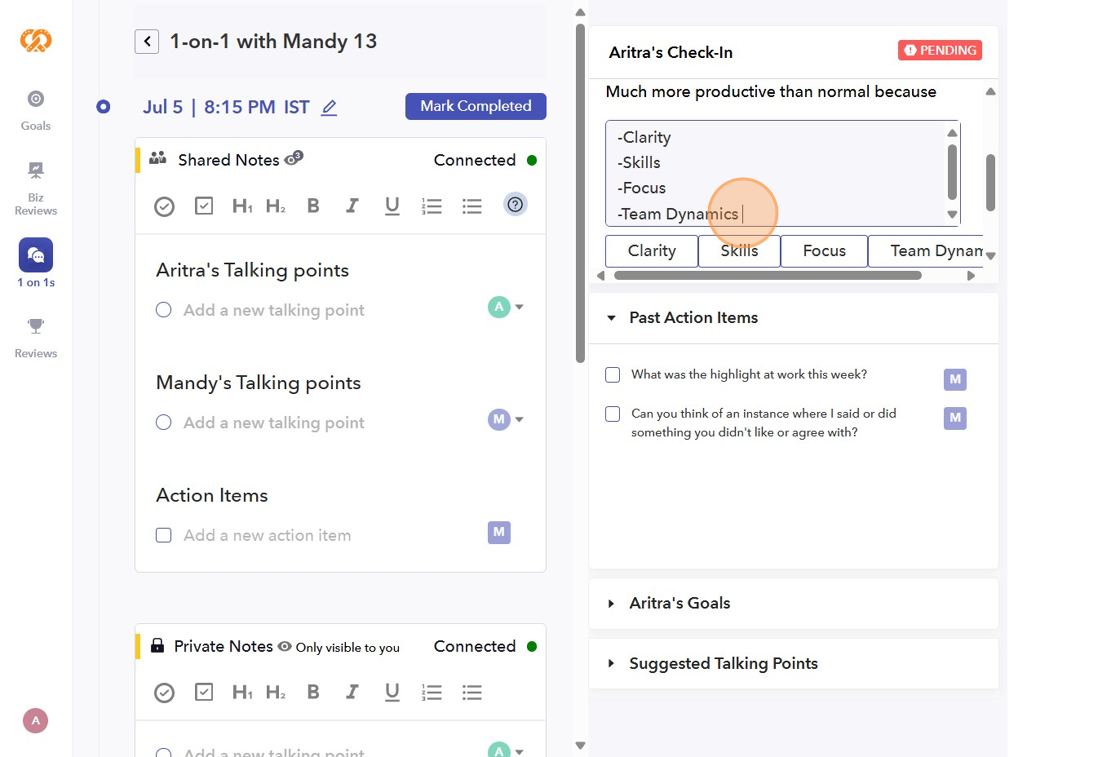The image size is (1120, 757).
Task: Click the 'Only visible to you' label
Action: 348,648
